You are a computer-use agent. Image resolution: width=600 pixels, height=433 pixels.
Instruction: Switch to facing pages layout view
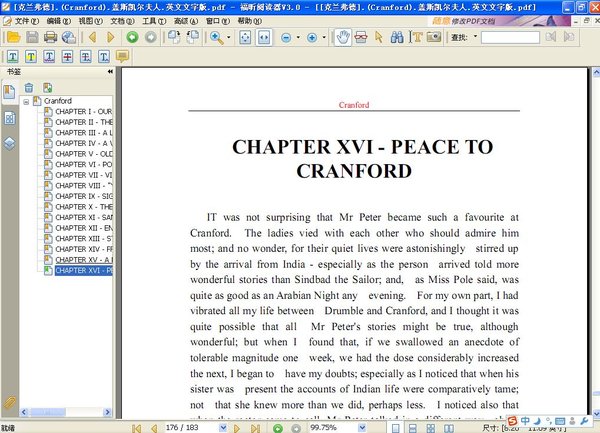tap(448, 428)
